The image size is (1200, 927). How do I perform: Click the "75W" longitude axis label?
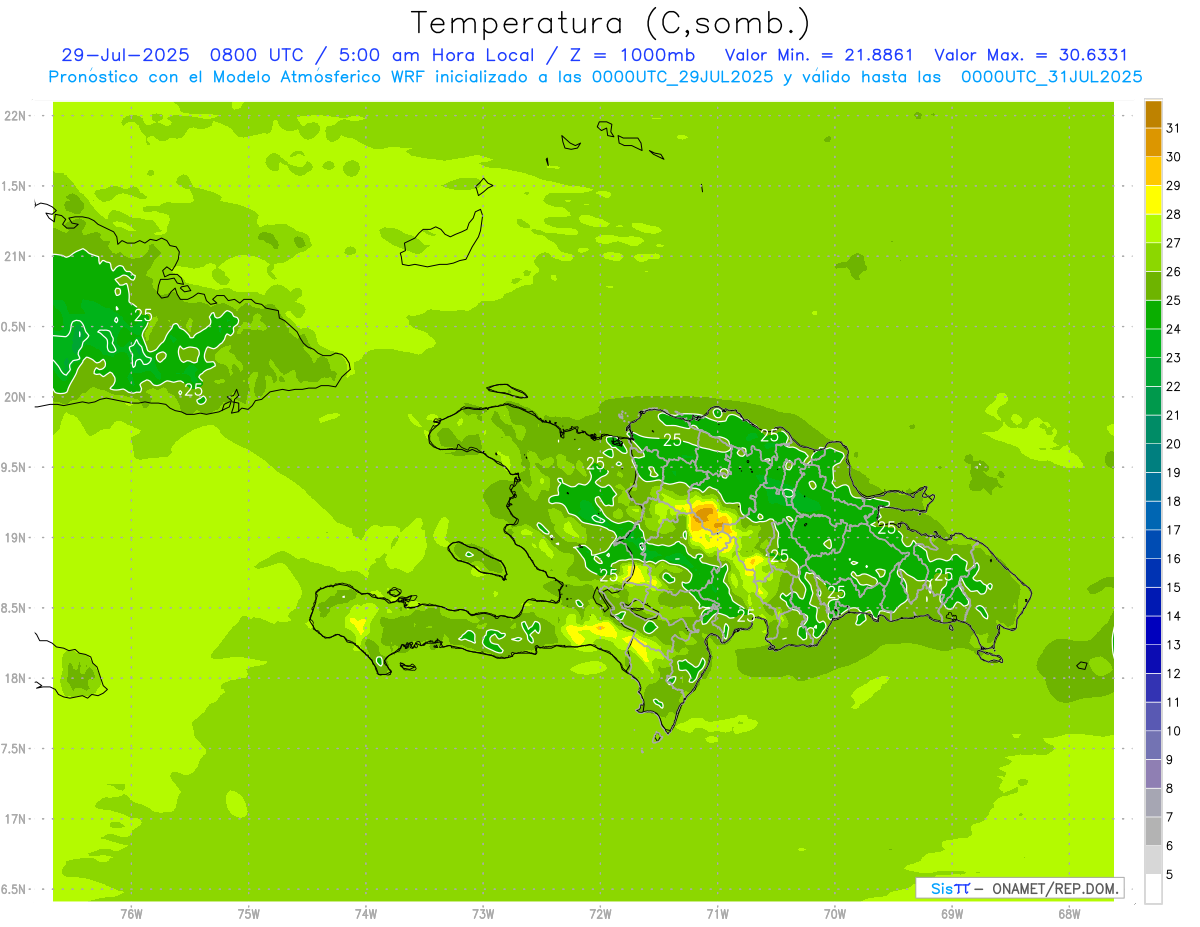click(248, 913)
